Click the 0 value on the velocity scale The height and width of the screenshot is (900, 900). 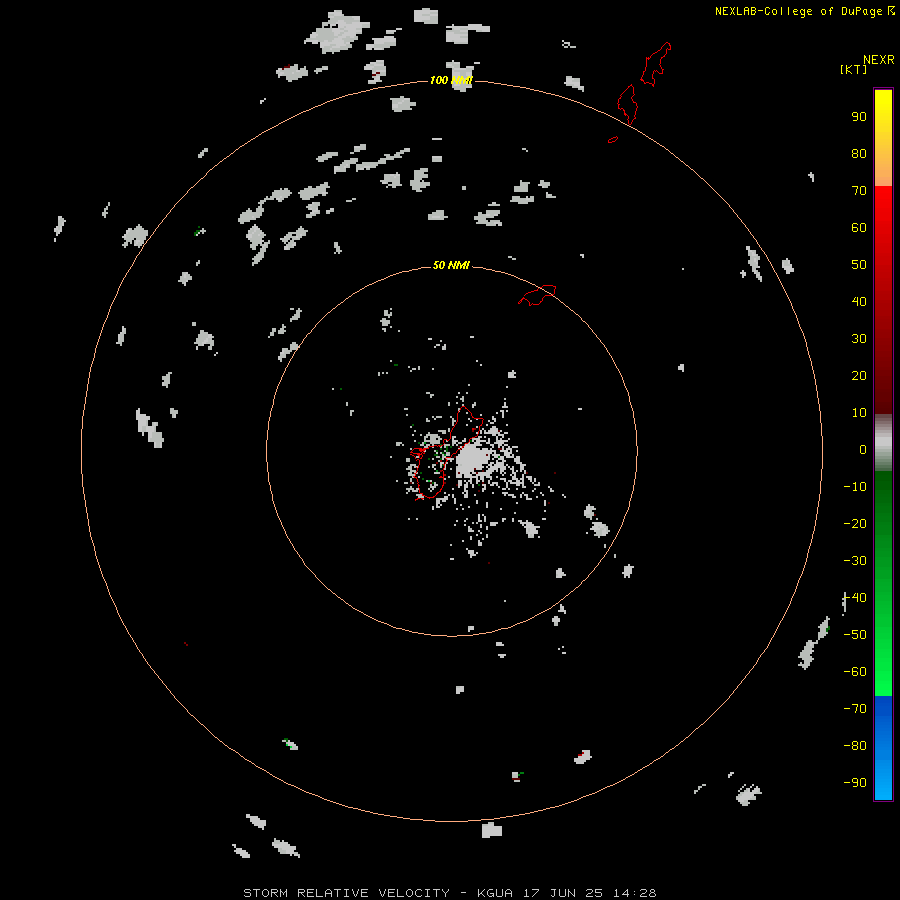point(863,449)
